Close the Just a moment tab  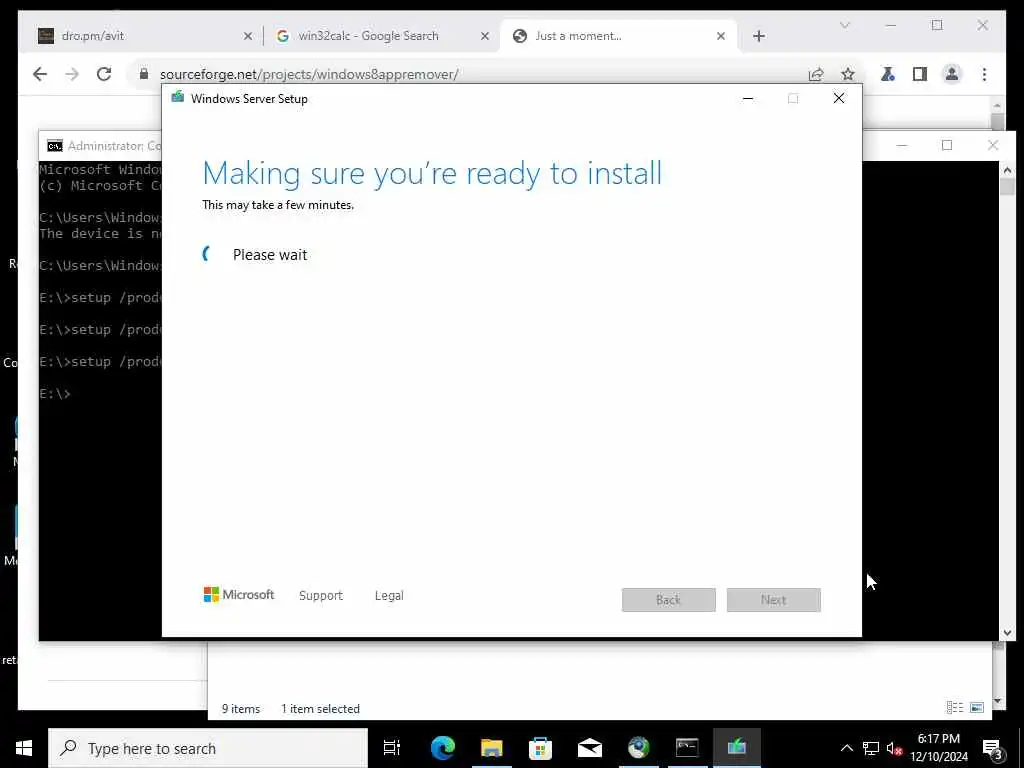(x=721, y=37)
